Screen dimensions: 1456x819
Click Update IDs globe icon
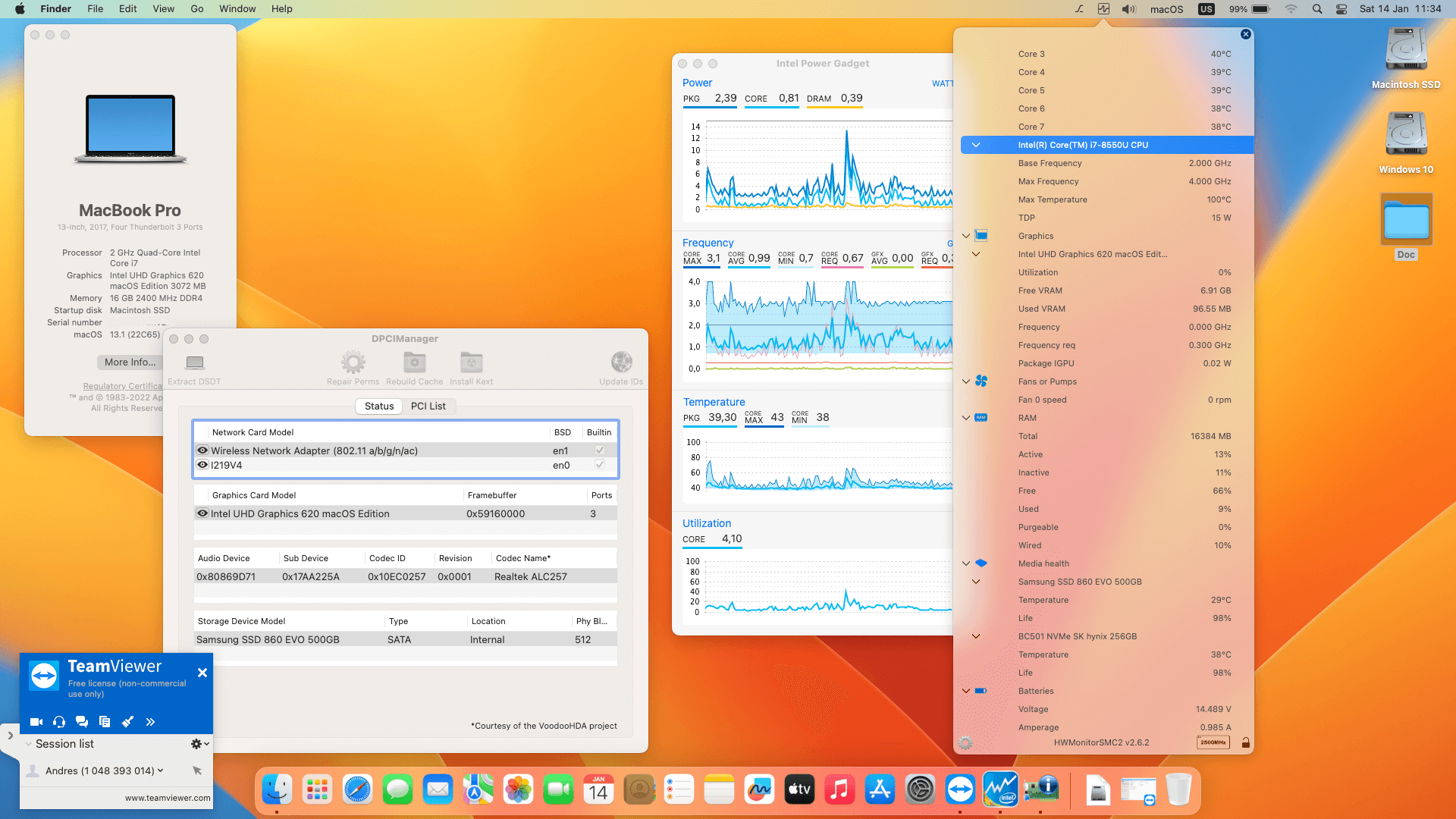(x=622, y=362)
